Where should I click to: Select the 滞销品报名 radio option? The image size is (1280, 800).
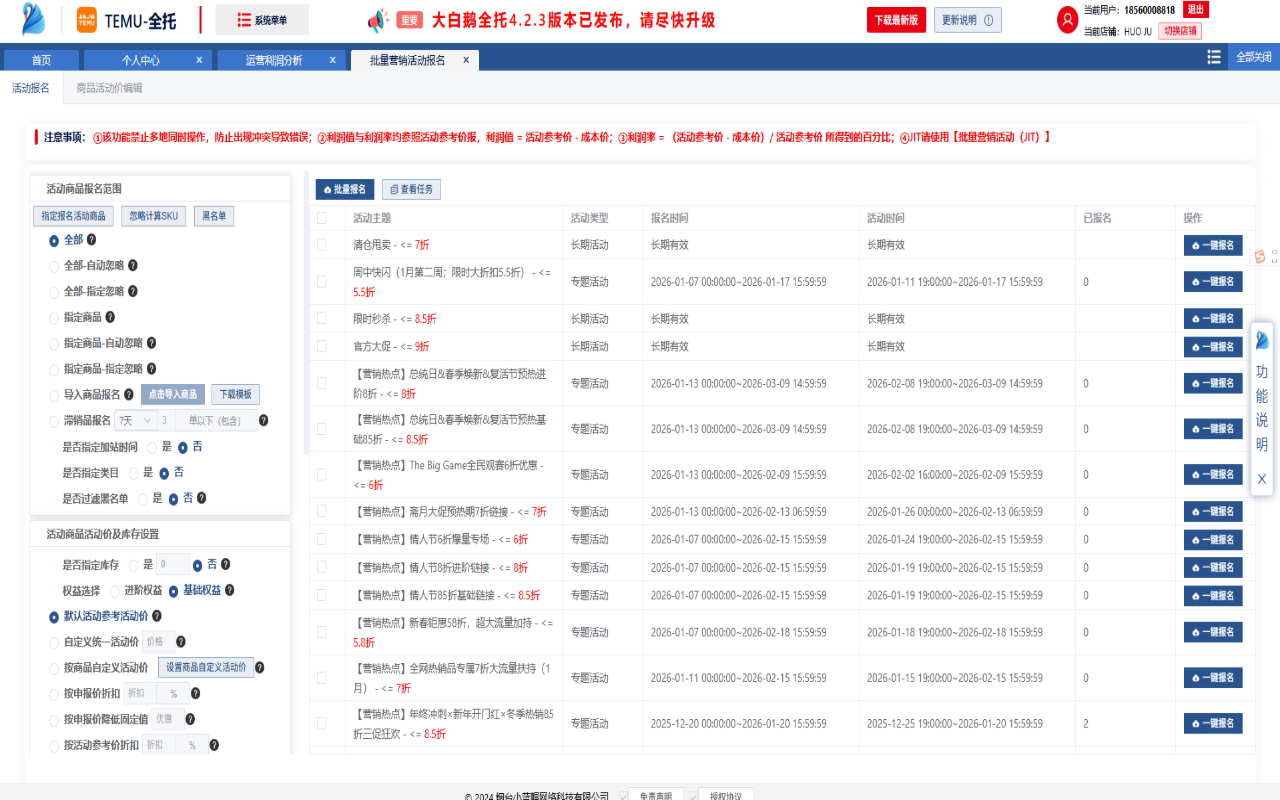(x=54, y=421)
